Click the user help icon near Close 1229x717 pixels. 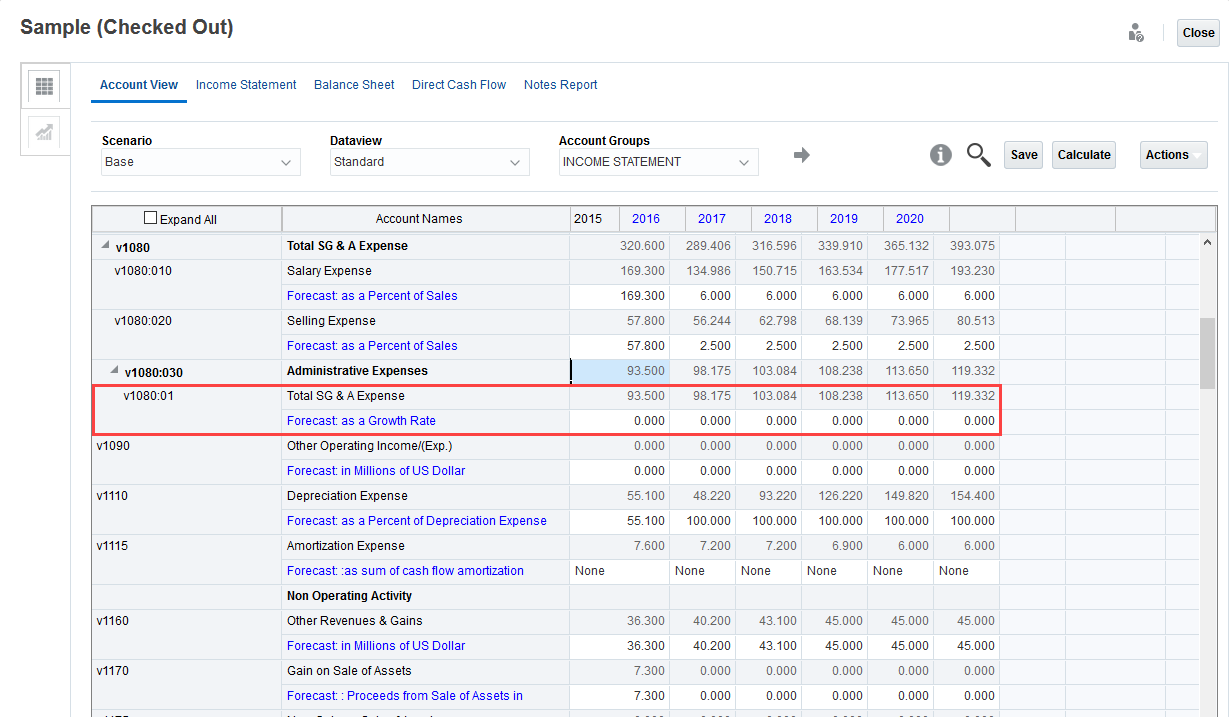tap(1135, 33)
